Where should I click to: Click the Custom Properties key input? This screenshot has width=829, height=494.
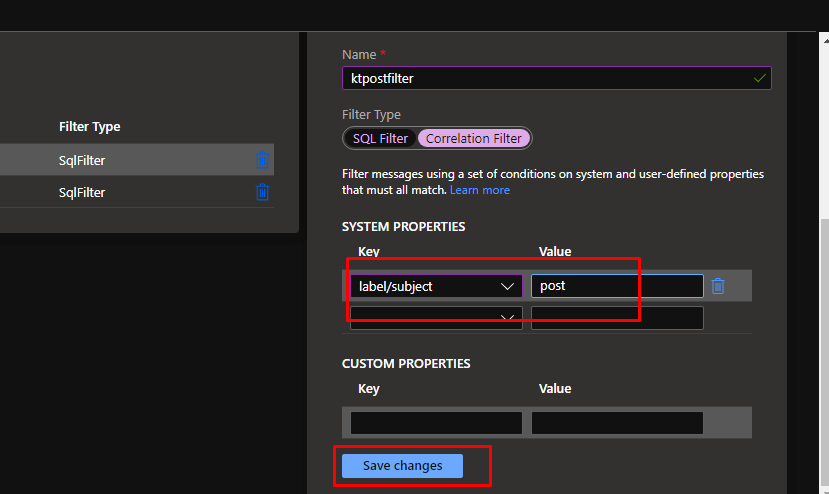435,423
